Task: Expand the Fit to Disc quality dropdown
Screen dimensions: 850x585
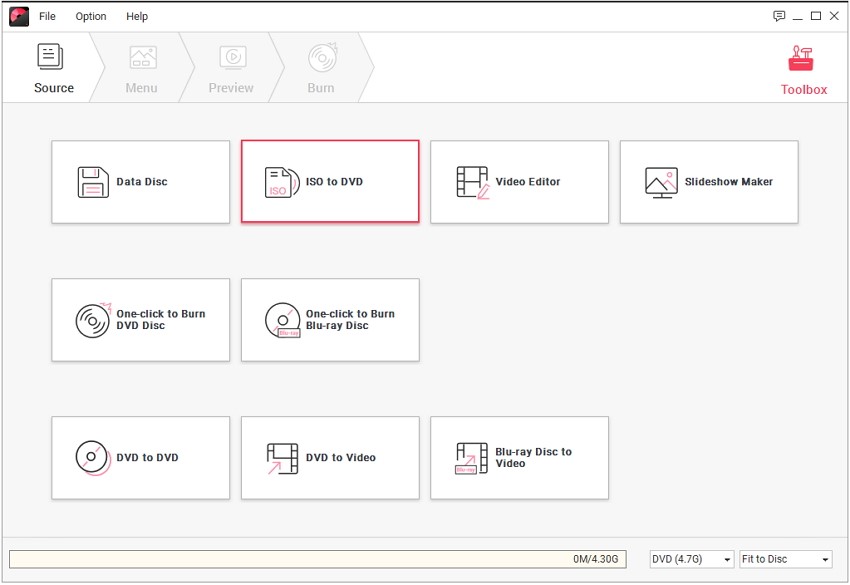Action: (785, 559)
